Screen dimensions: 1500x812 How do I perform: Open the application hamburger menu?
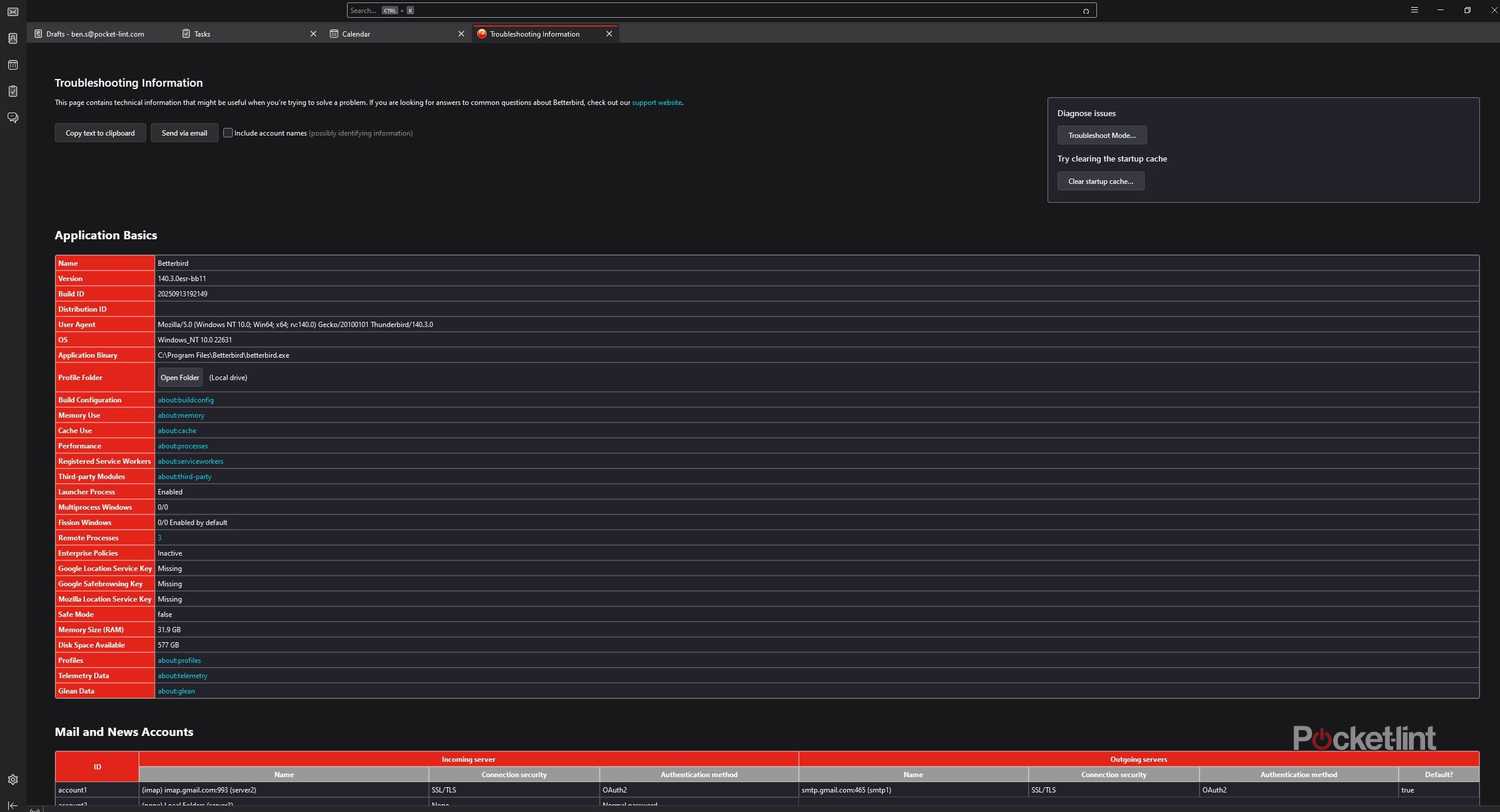1414,10
